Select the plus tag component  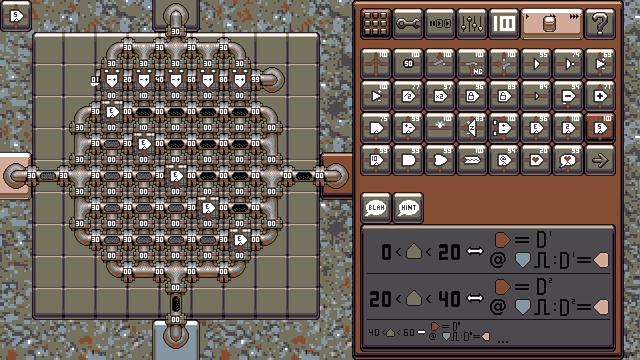(x=600, y=96)
